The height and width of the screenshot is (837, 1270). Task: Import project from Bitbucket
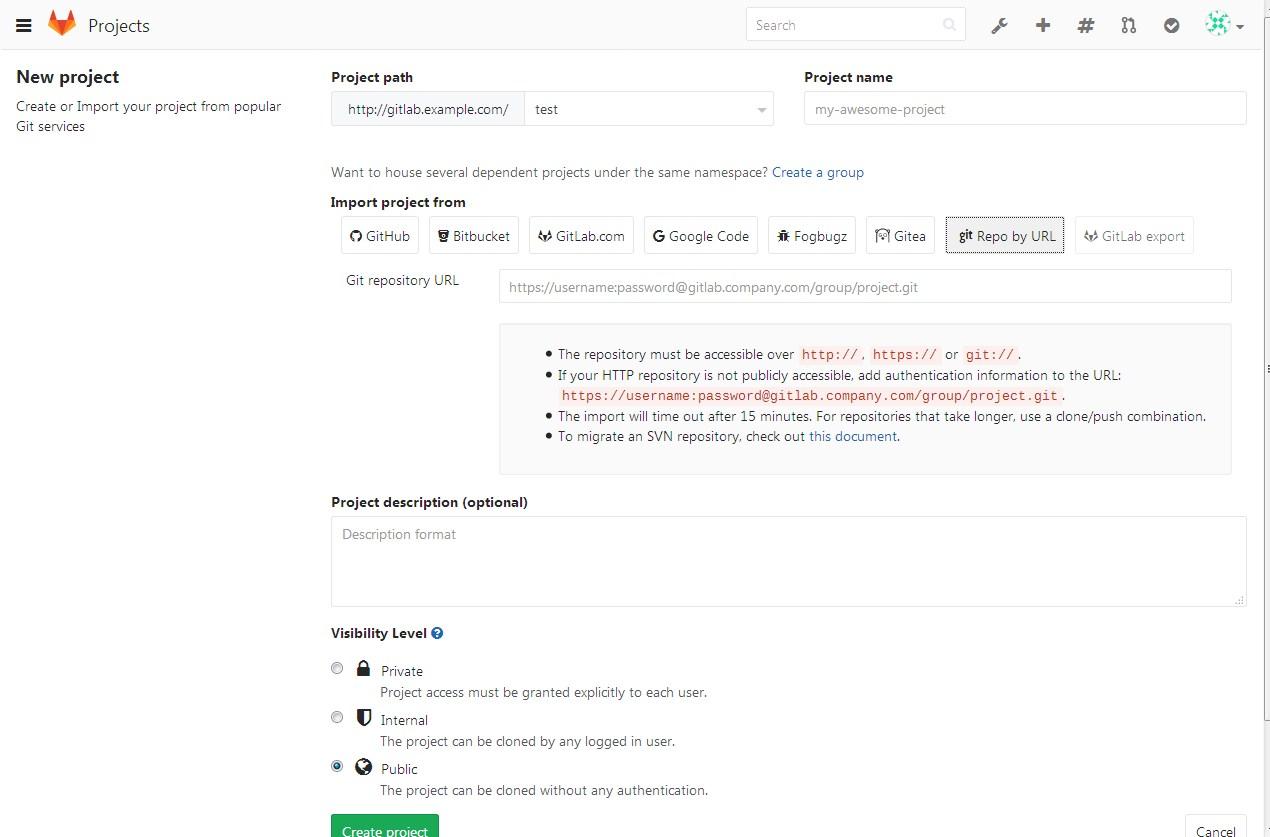(474, 236)
